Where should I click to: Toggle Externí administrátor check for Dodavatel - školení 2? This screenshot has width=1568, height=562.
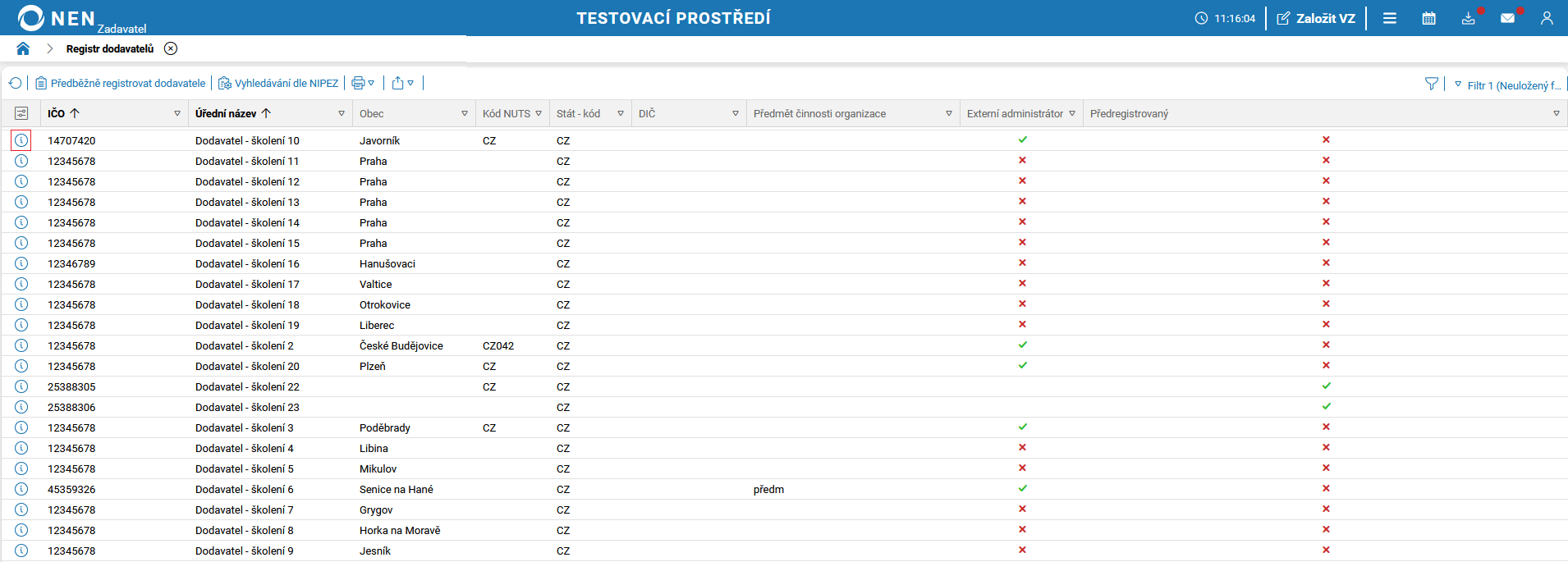coord(1022,345)
